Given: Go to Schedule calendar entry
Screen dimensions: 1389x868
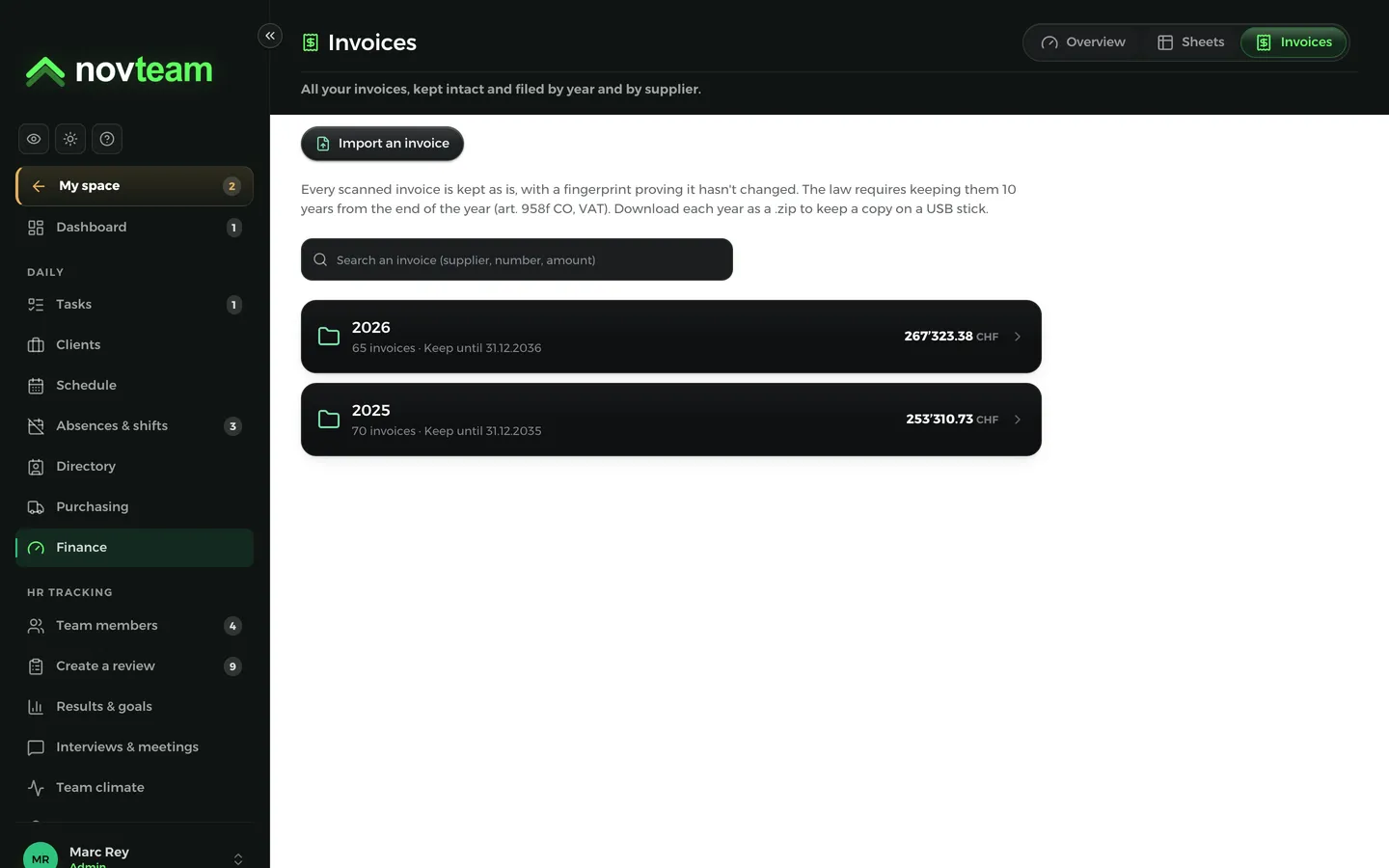Looking at the screenshot, I should (134, 386).
